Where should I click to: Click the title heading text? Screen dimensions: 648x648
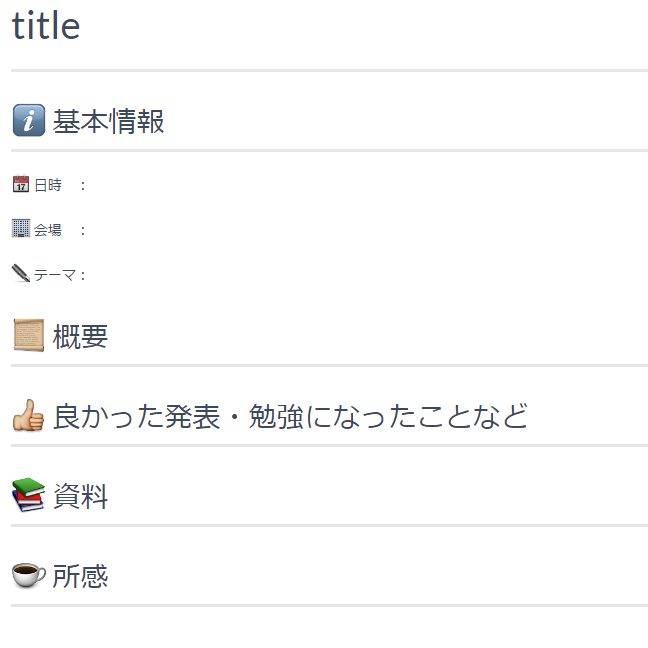coord(46,26)
